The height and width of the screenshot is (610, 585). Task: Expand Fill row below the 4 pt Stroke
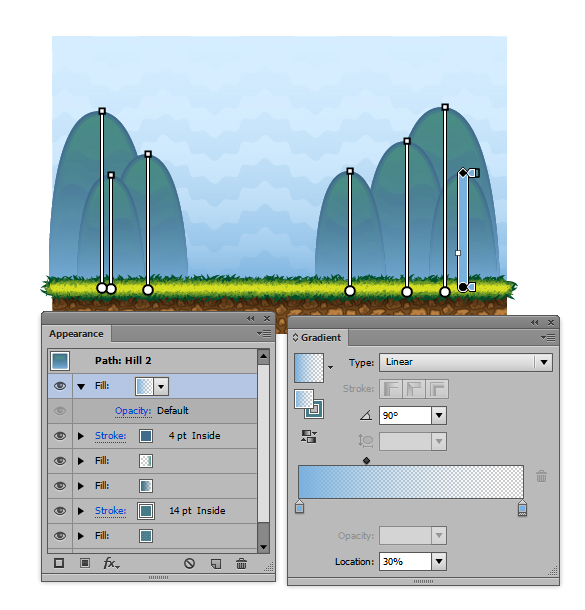pyautogui.click(x=81, y=461)
